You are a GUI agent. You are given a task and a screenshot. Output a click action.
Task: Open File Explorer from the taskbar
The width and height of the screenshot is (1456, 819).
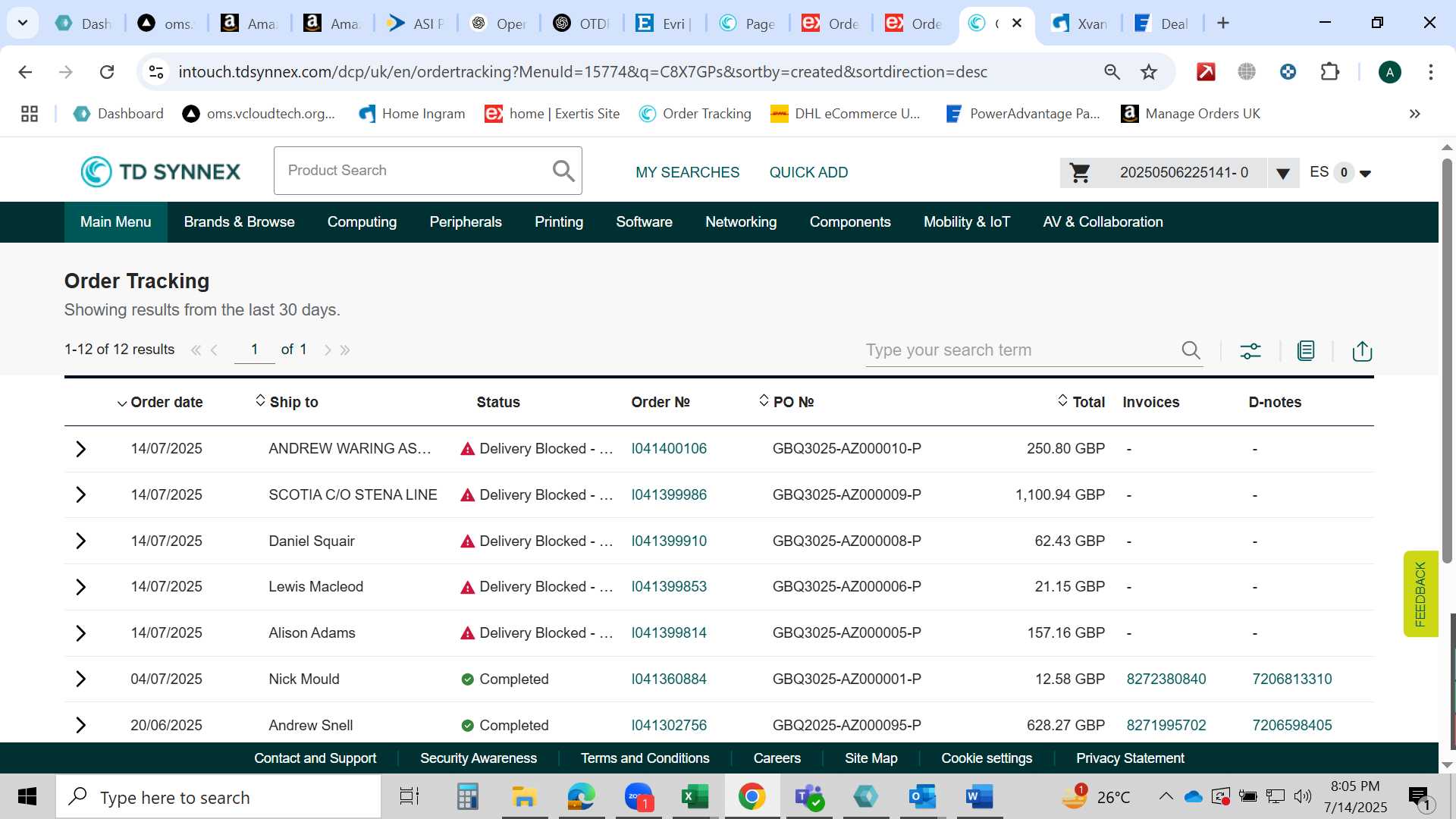[x=523, y=797]
